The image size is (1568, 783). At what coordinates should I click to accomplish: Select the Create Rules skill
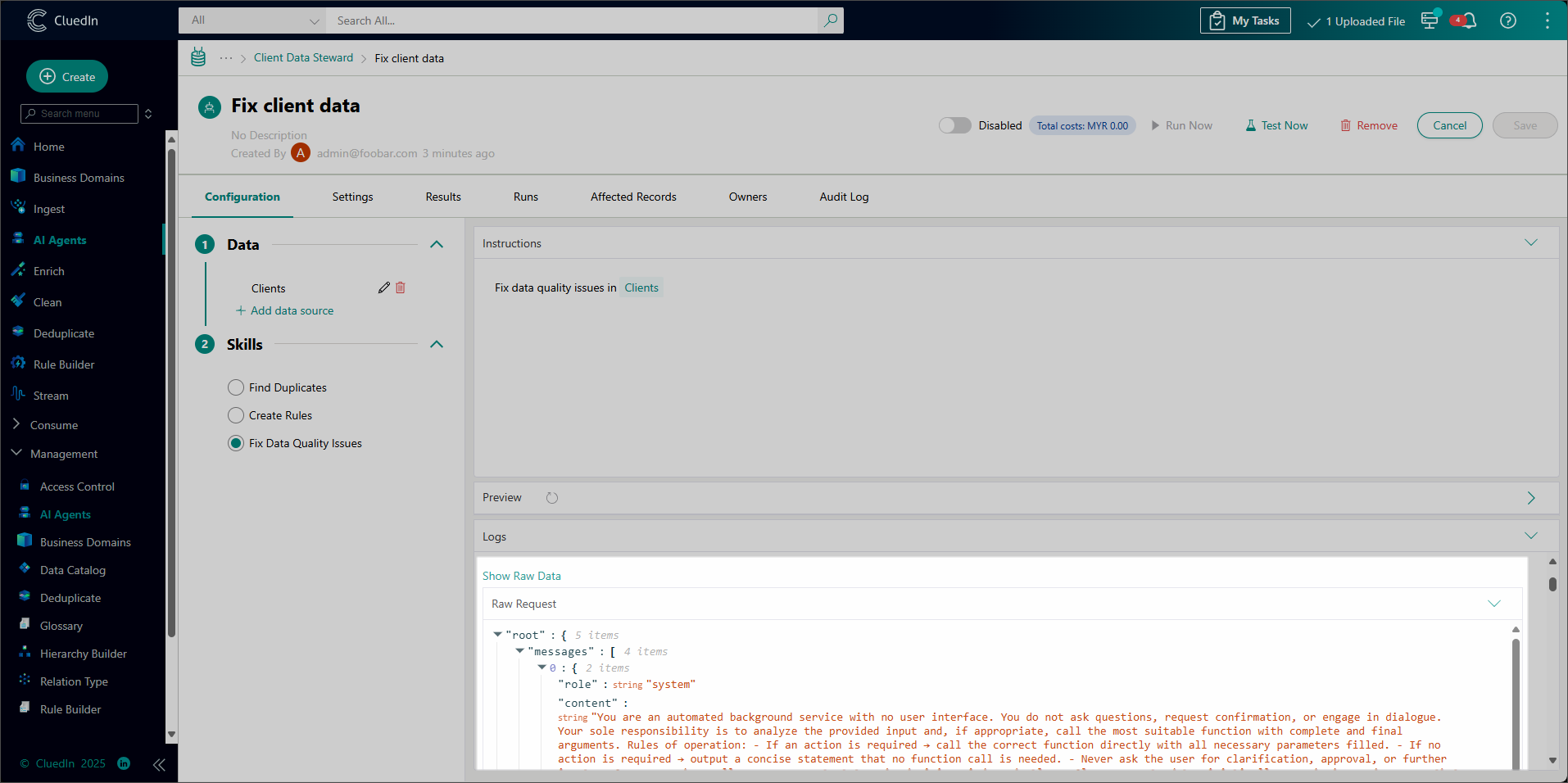click(236, 415)
